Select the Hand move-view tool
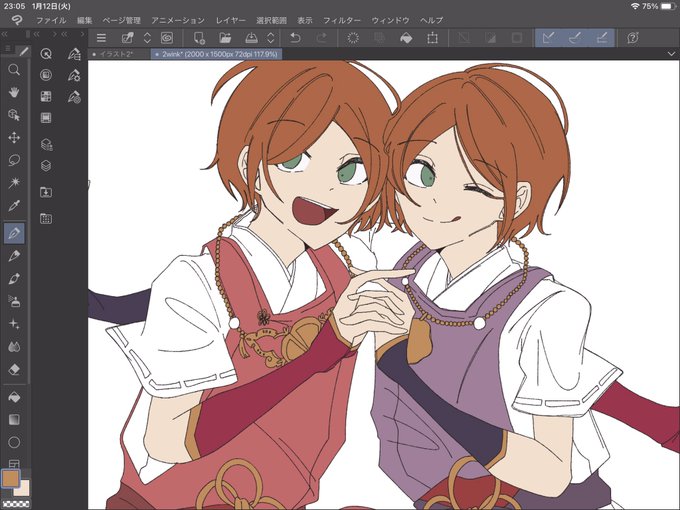The height and width of the screenshot is (510, 680). coord(14,92)
